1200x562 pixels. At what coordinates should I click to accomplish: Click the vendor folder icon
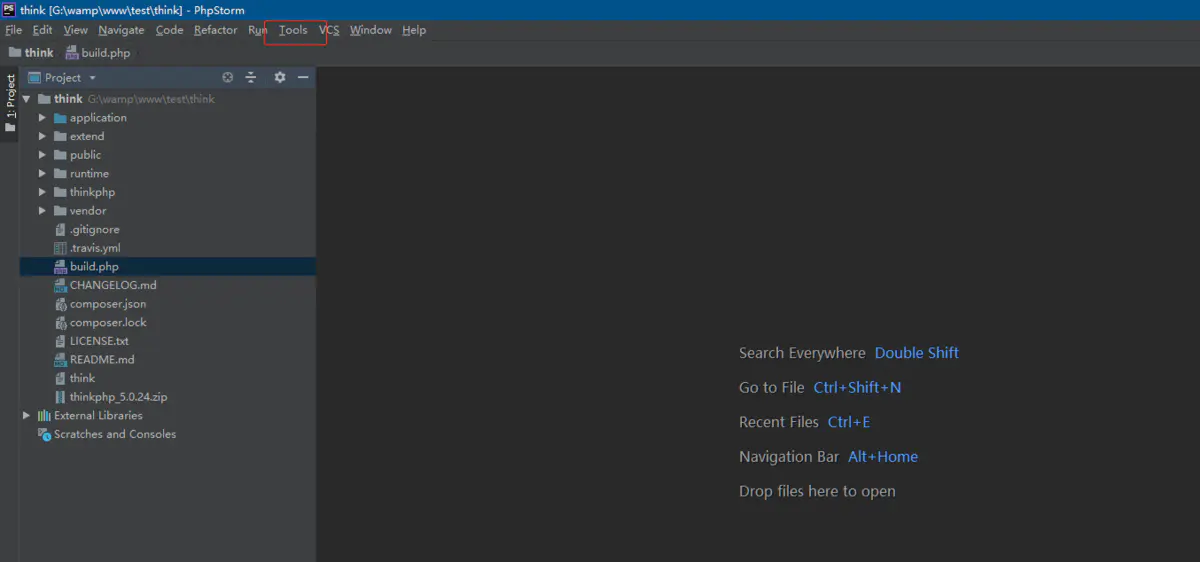coord(60,211)
